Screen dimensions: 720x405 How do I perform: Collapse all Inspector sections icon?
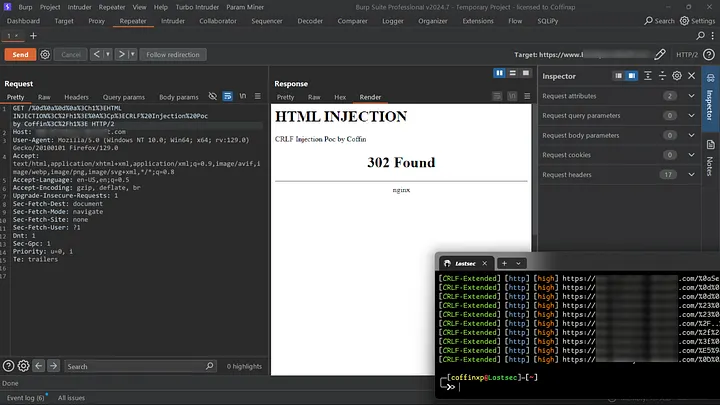pyautogui.click(x=662, y=76)
